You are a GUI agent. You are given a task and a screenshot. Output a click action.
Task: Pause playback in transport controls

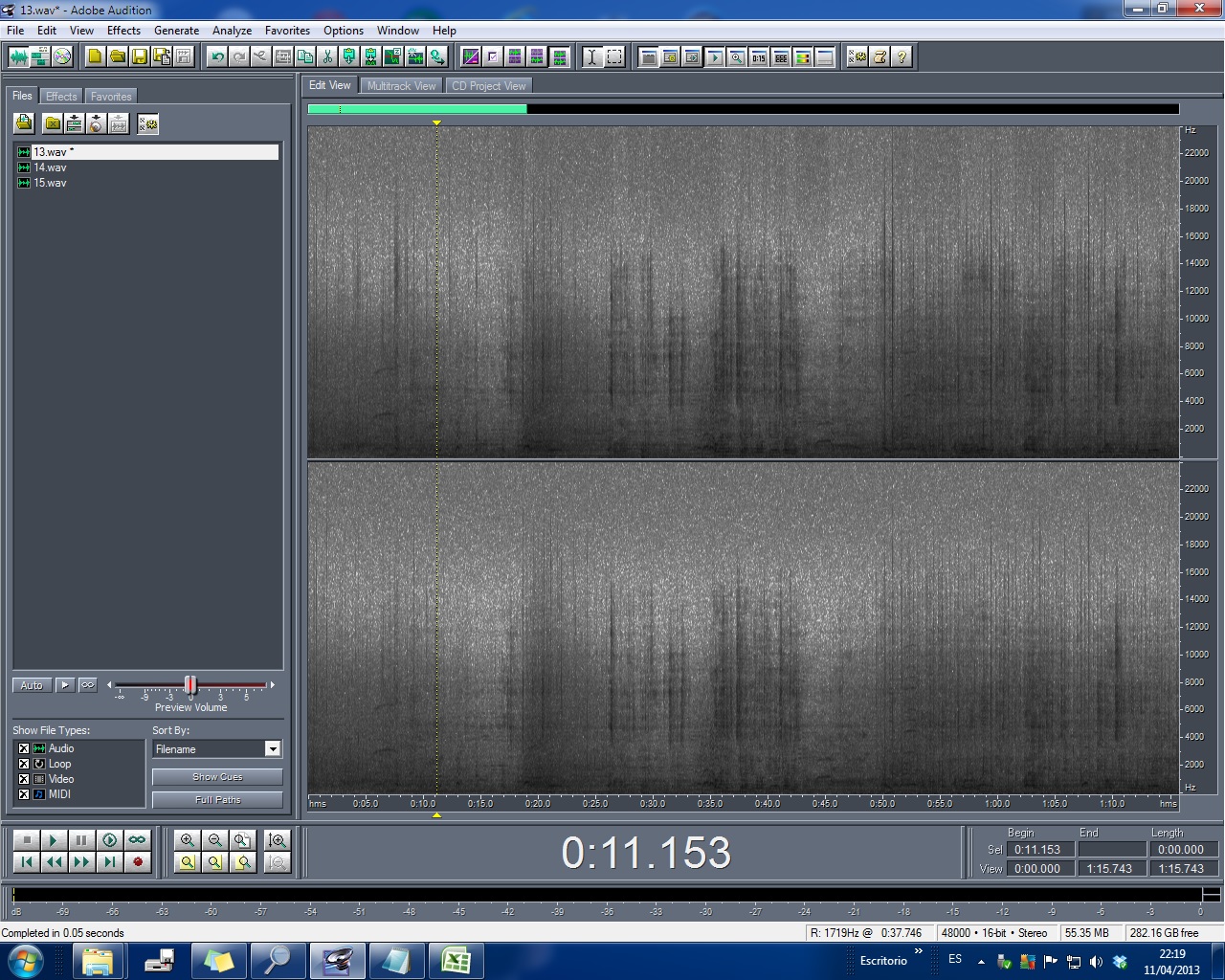click(x=82, y=840)
